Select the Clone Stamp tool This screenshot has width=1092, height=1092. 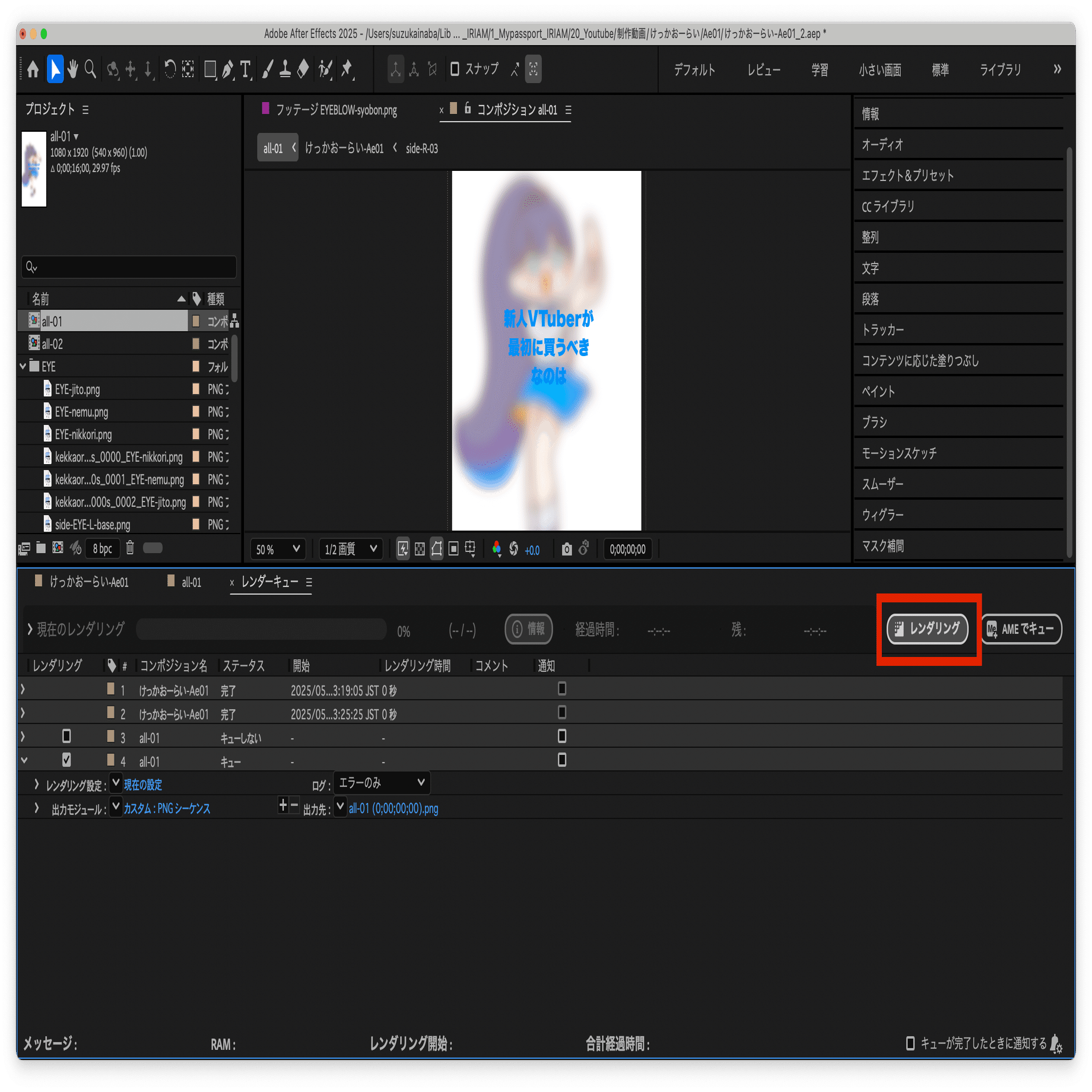tap(285, 69)
